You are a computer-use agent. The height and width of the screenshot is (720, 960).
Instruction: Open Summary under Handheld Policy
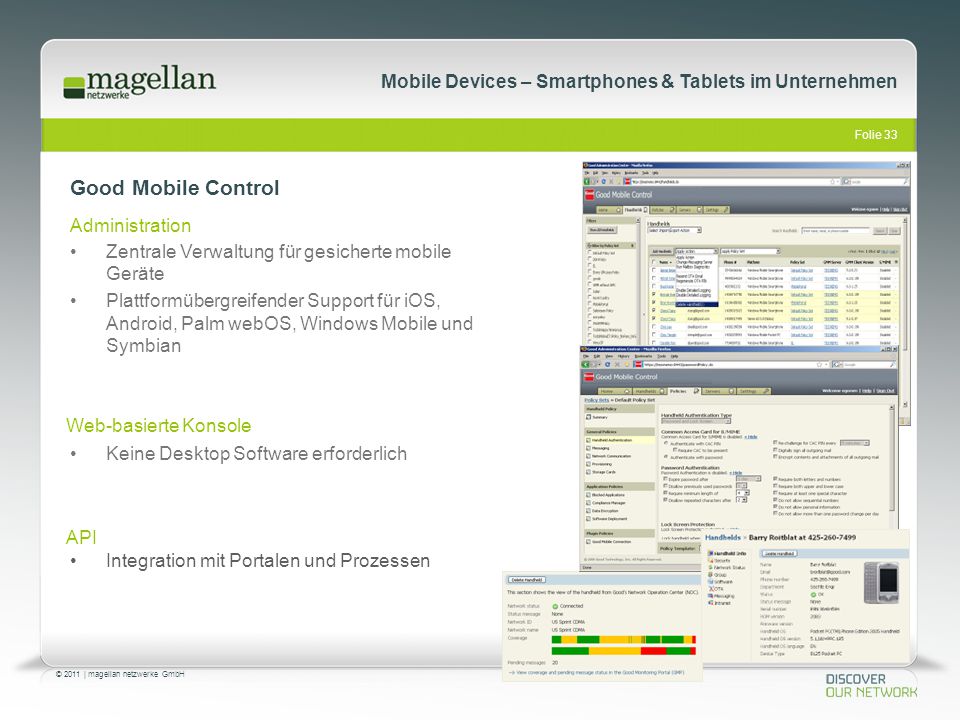(597, 418)
